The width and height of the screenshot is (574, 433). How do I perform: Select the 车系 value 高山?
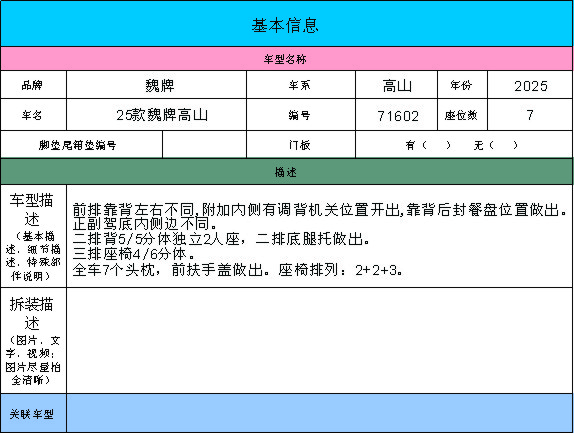[x=396, y=85]
